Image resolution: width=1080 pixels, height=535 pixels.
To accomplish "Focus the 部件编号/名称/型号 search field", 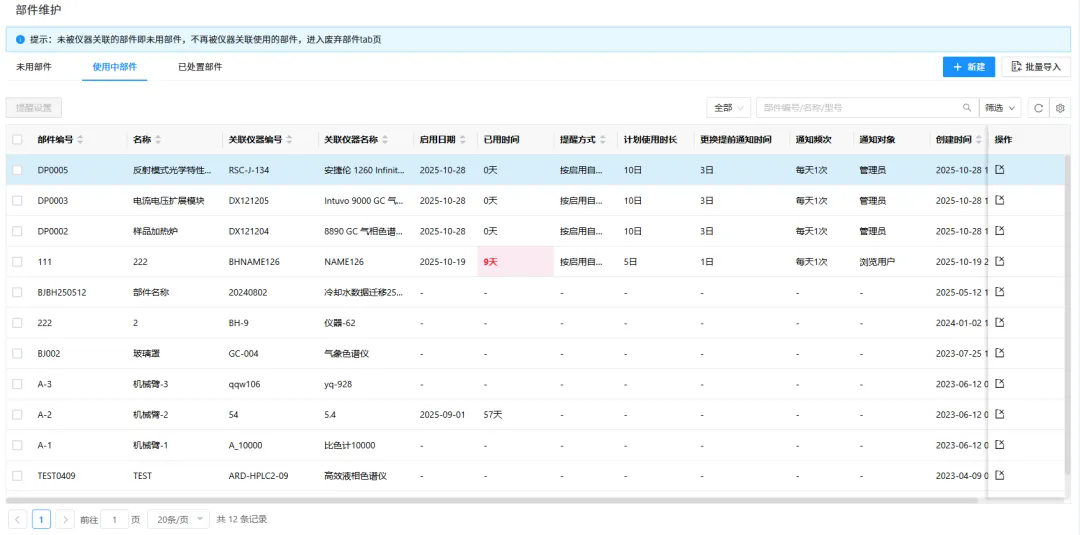I will click(x=858, y=108).
